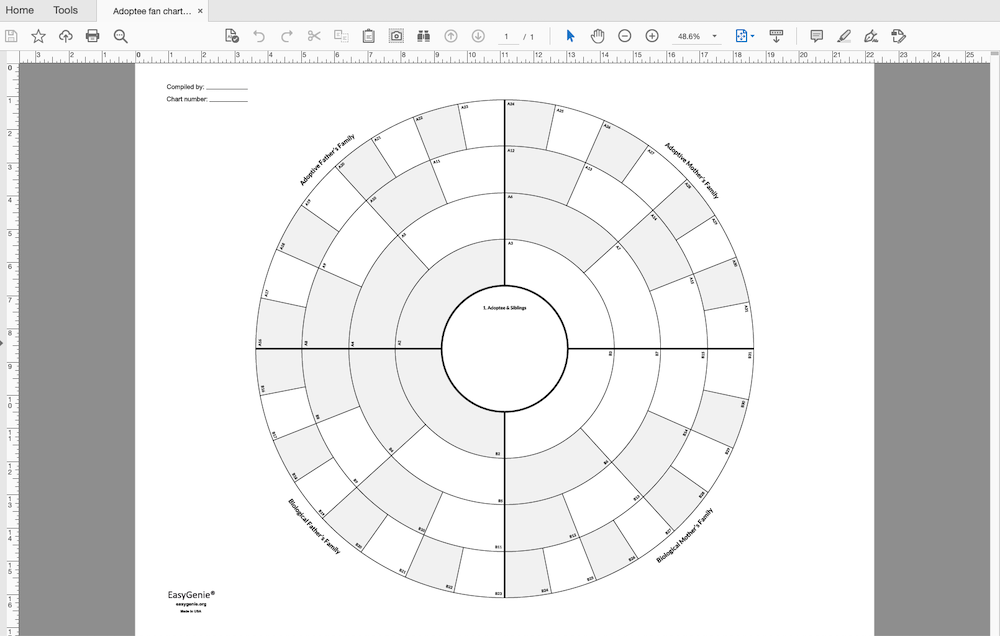Open the find text magnifier
The width and height of the screenshot is (1000, 636).
(x=121, y=36)
